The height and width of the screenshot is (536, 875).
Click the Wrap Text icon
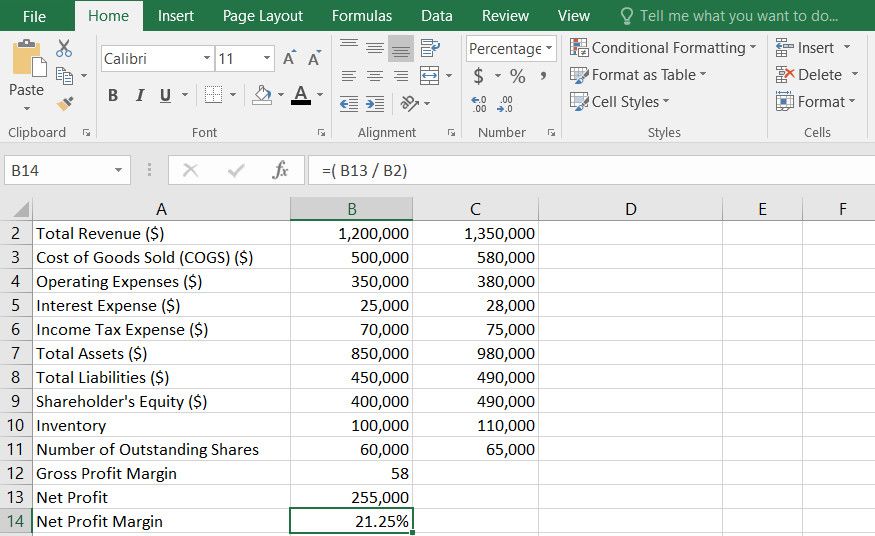[x=430, y=48]
